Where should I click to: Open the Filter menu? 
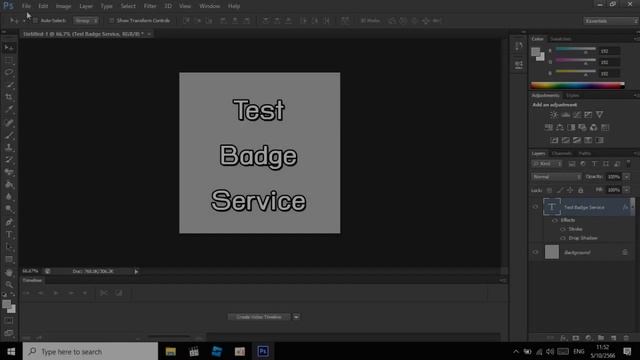150,6
